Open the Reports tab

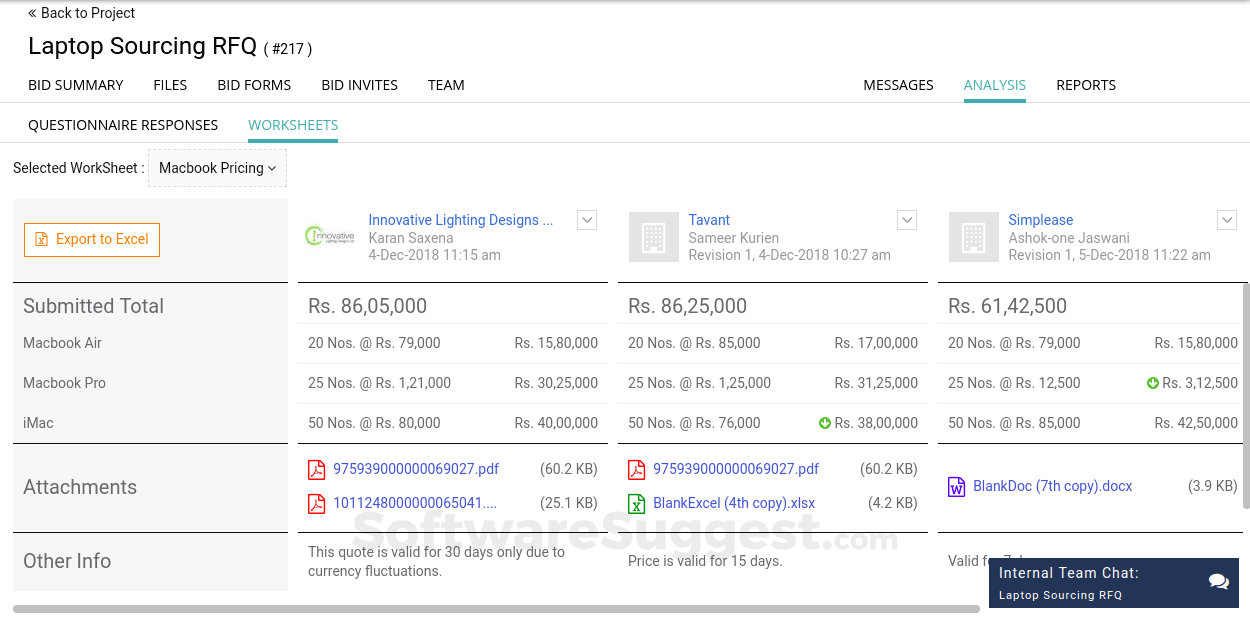(1086, 85)
